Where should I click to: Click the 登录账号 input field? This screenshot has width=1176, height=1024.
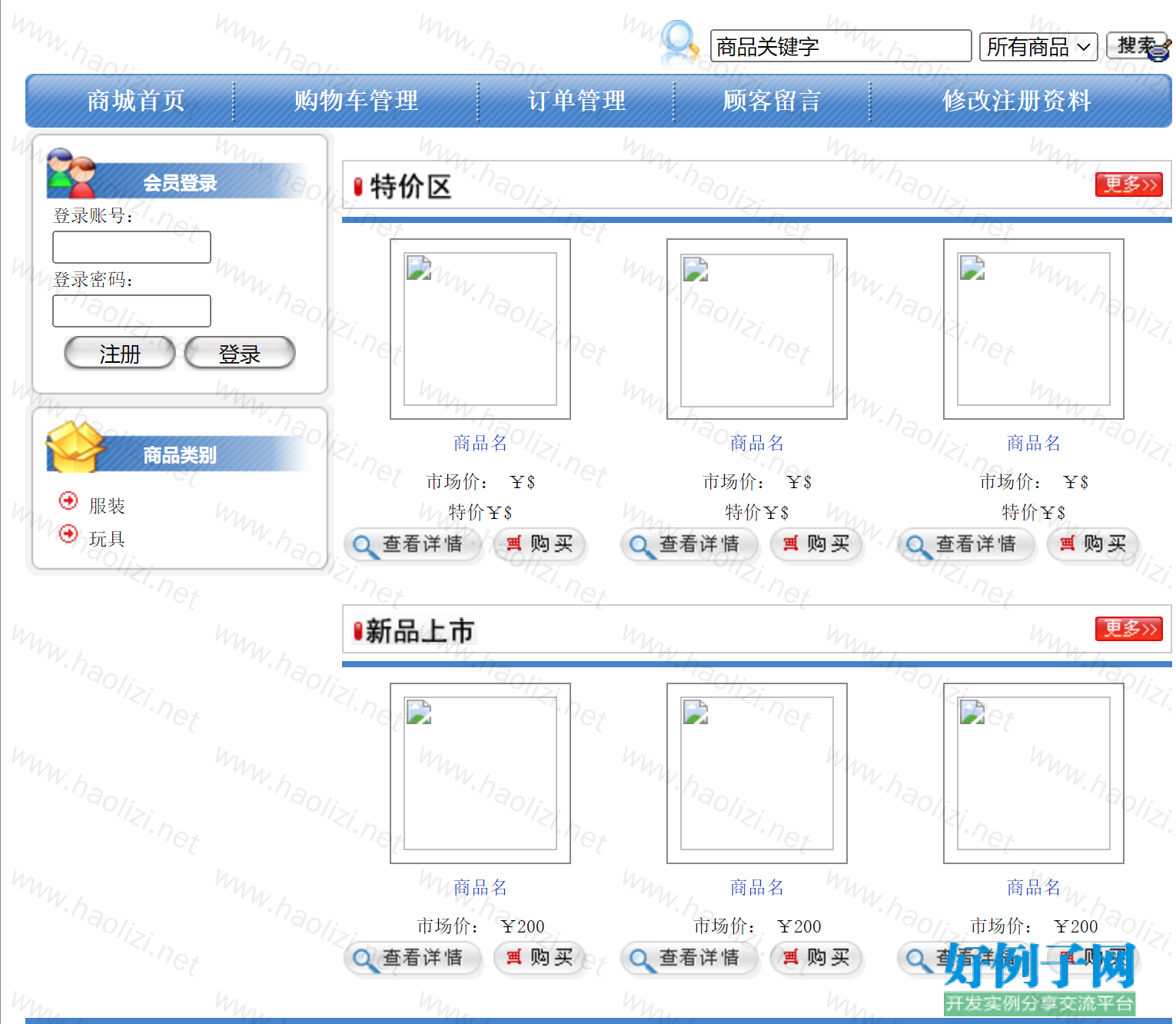[x=131, y=248]
